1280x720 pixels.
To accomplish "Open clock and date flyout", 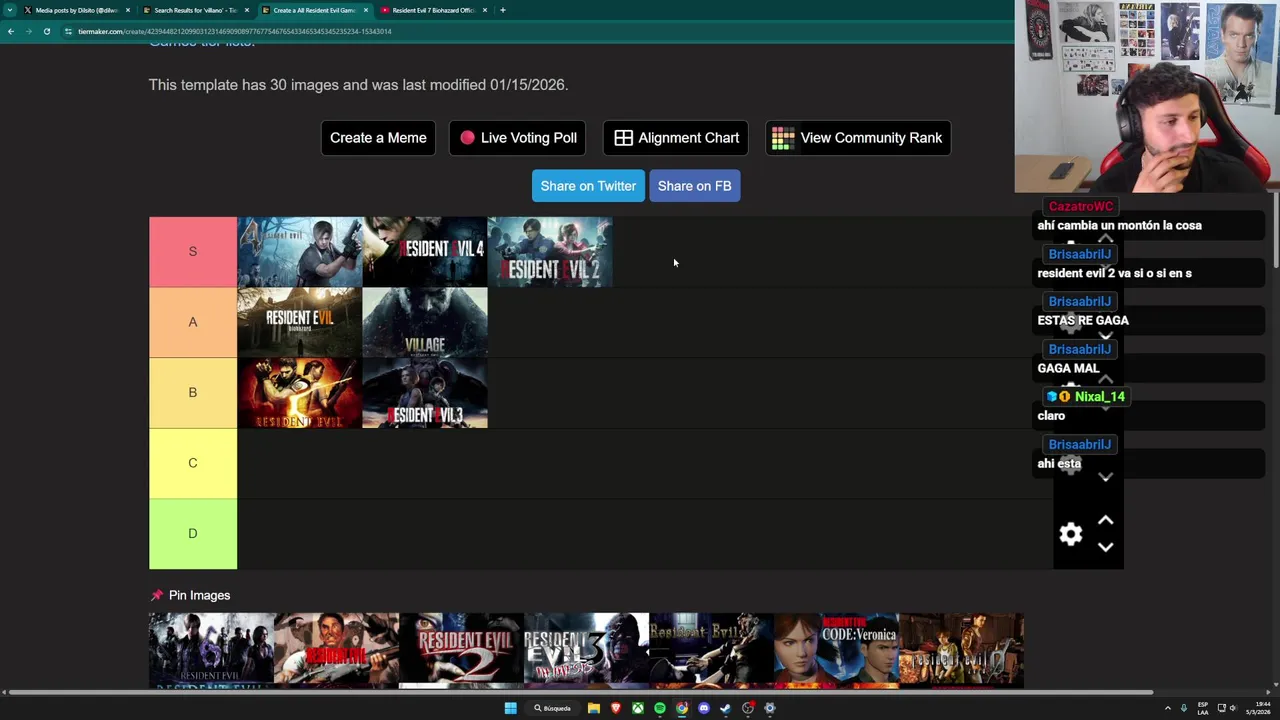I will tap(1258, 708).
